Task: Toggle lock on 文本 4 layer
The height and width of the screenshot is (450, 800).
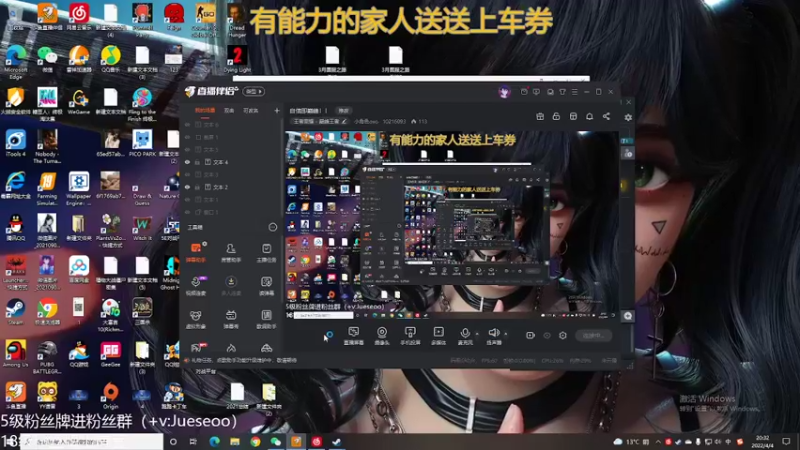Action: (x=197, y=162)
